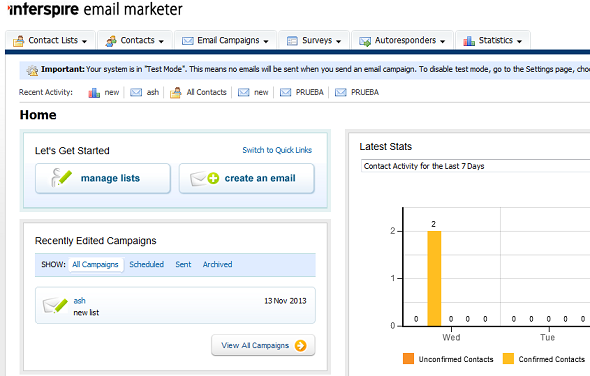This screenshot has height=376, width=590.
Task: Expand the Contact Lists dropdown arrow
Action: point(84,41)
